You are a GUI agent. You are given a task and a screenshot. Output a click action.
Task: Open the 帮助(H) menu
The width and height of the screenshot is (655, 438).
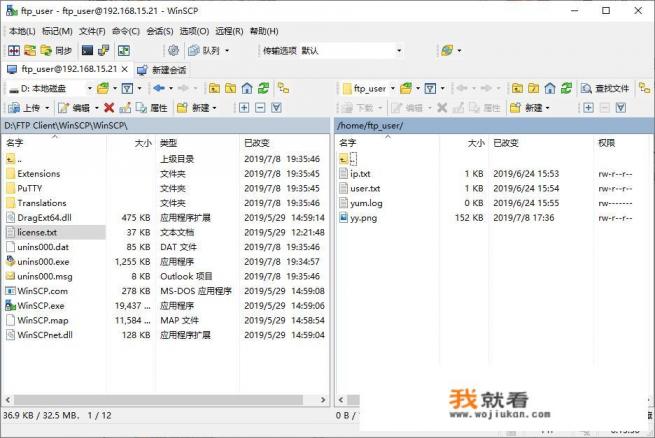coord(264,31)
